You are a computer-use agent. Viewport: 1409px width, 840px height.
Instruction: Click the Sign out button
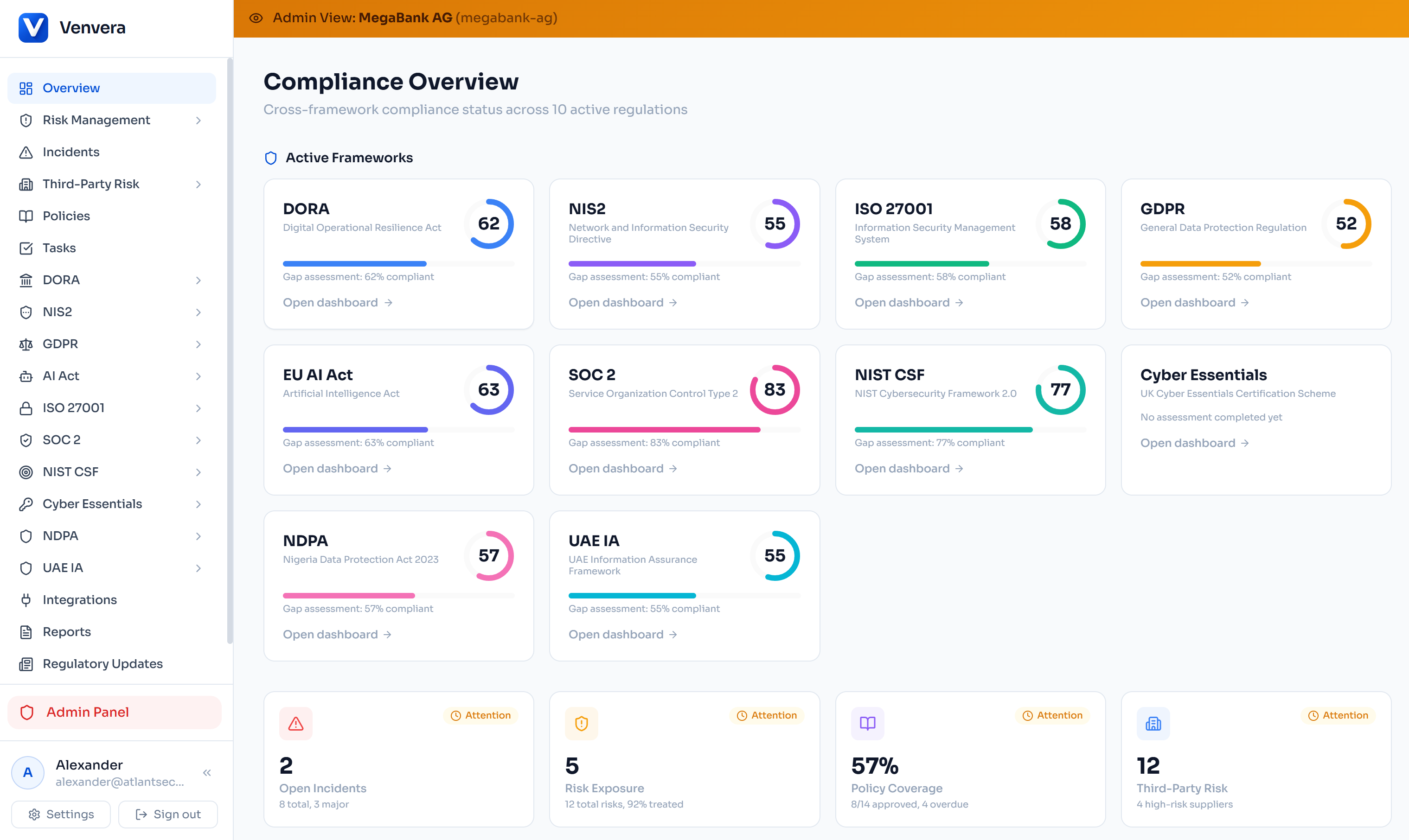click(x=168, y=814)
